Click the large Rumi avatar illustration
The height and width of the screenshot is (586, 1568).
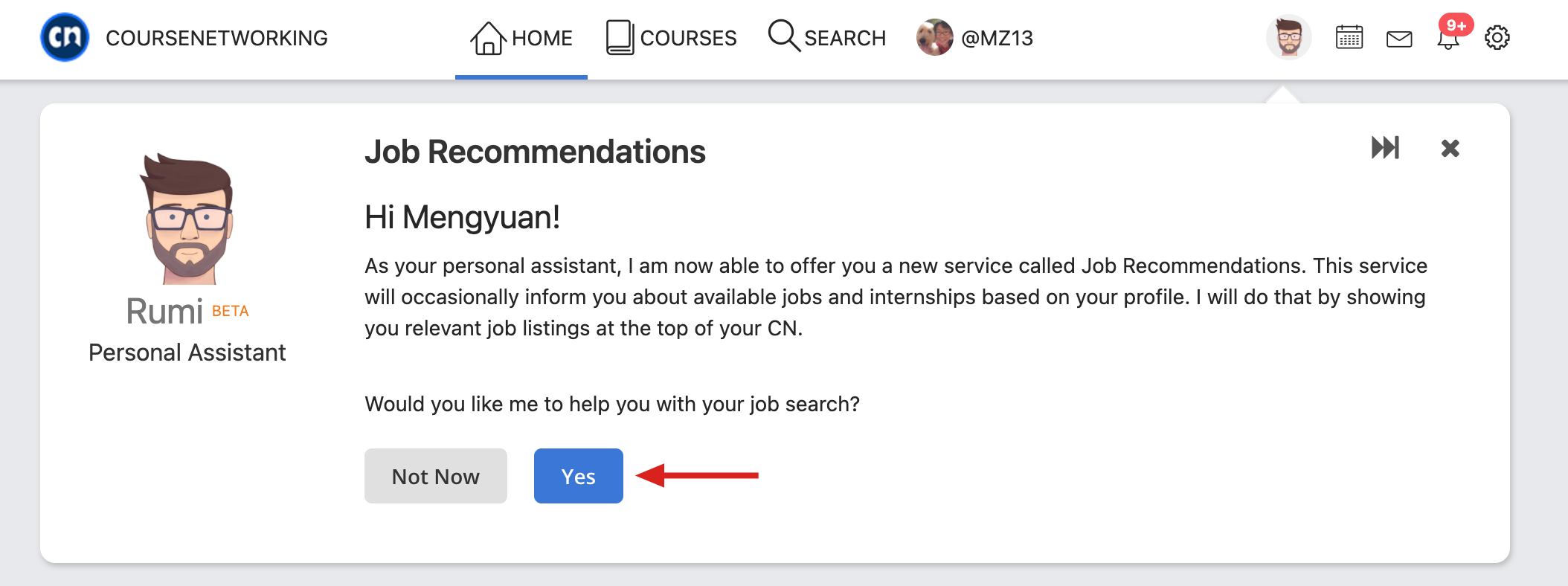tap(187, 219)
